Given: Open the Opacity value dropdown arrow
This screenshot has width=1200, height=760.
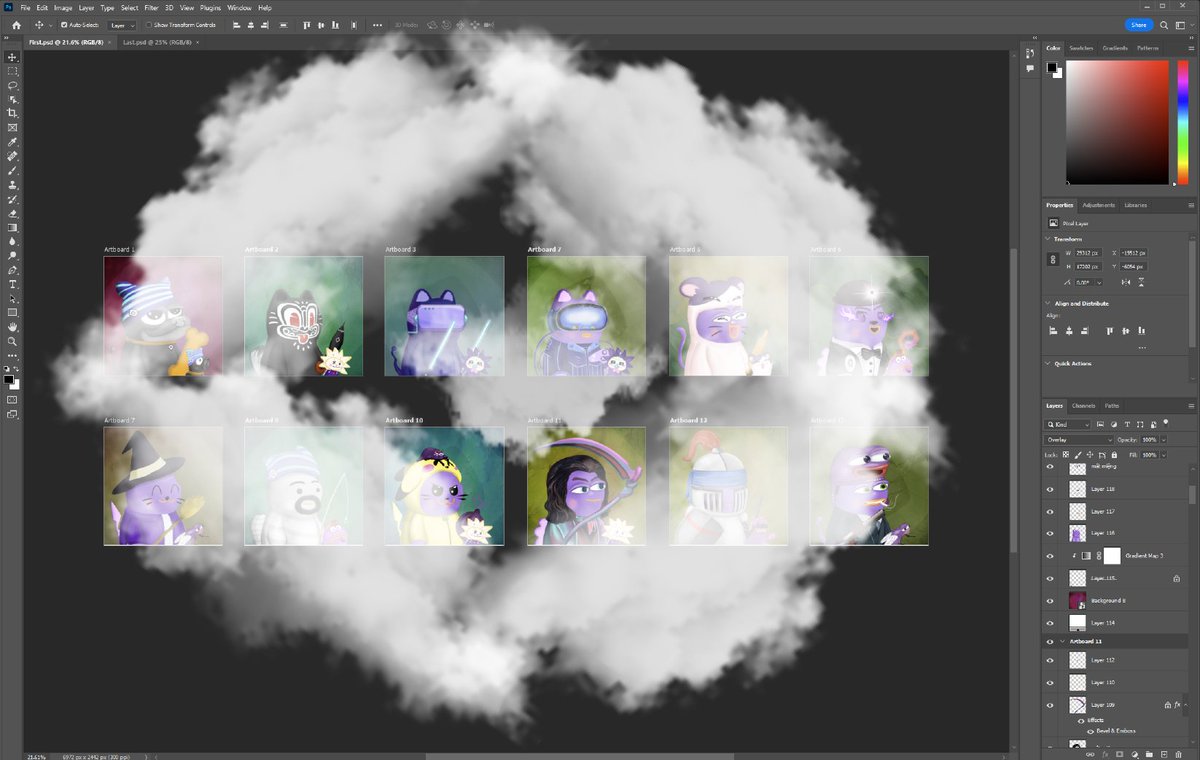Looking at the screenshot, I should [1163, 440].
